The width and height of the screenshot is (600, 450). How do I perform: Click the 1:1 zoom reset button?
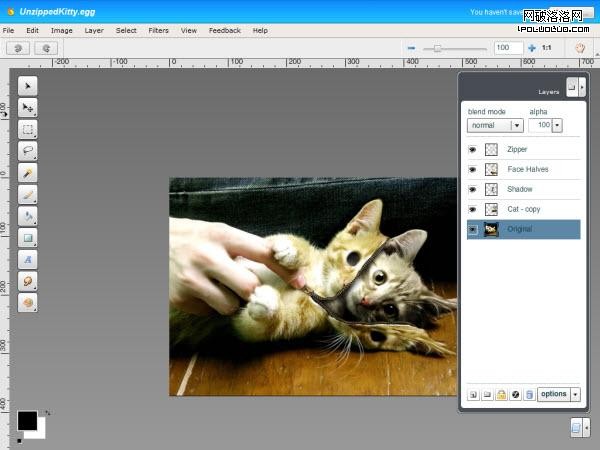click(547, 47)
